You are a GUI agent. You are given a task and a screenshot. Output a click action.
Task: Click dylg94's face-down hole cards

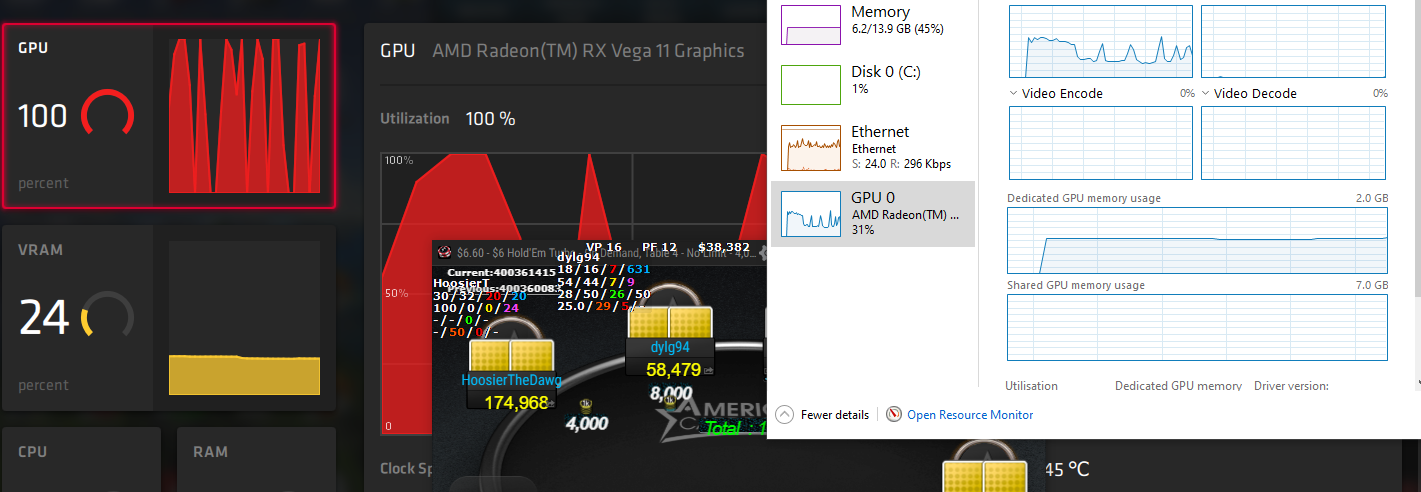coord(669,322)
